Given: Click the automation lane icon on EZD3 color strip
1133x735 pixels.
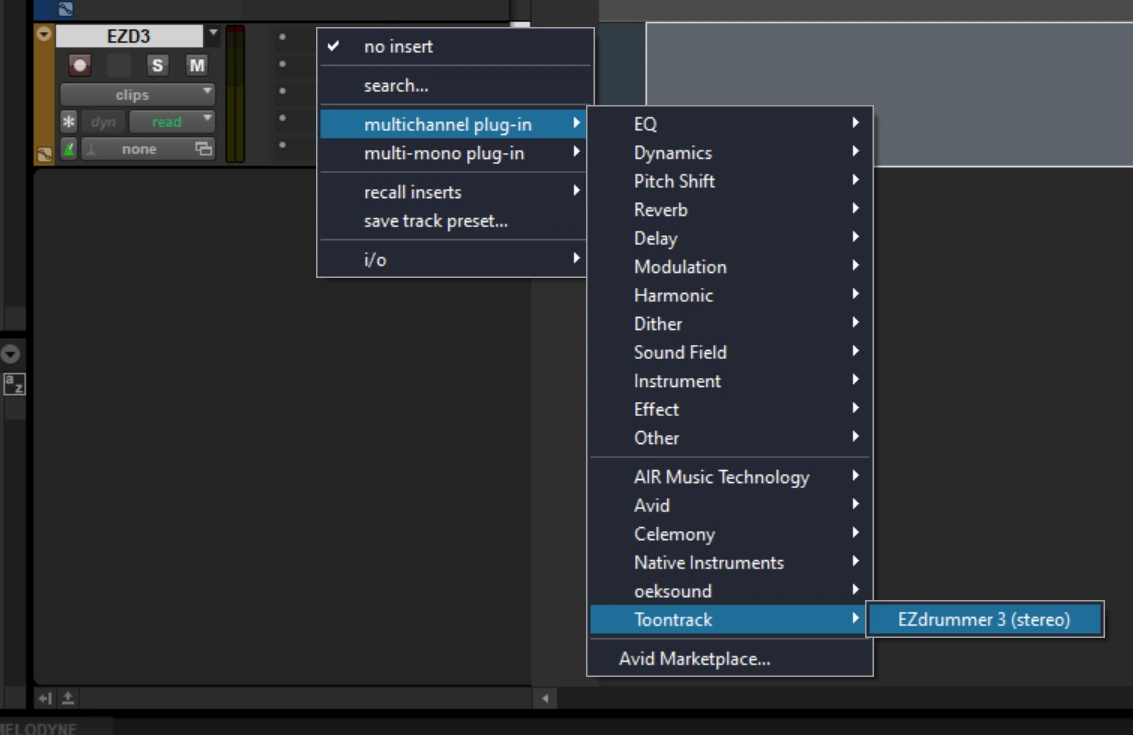Looking at the screenshot, I should [x=44, y=153].
